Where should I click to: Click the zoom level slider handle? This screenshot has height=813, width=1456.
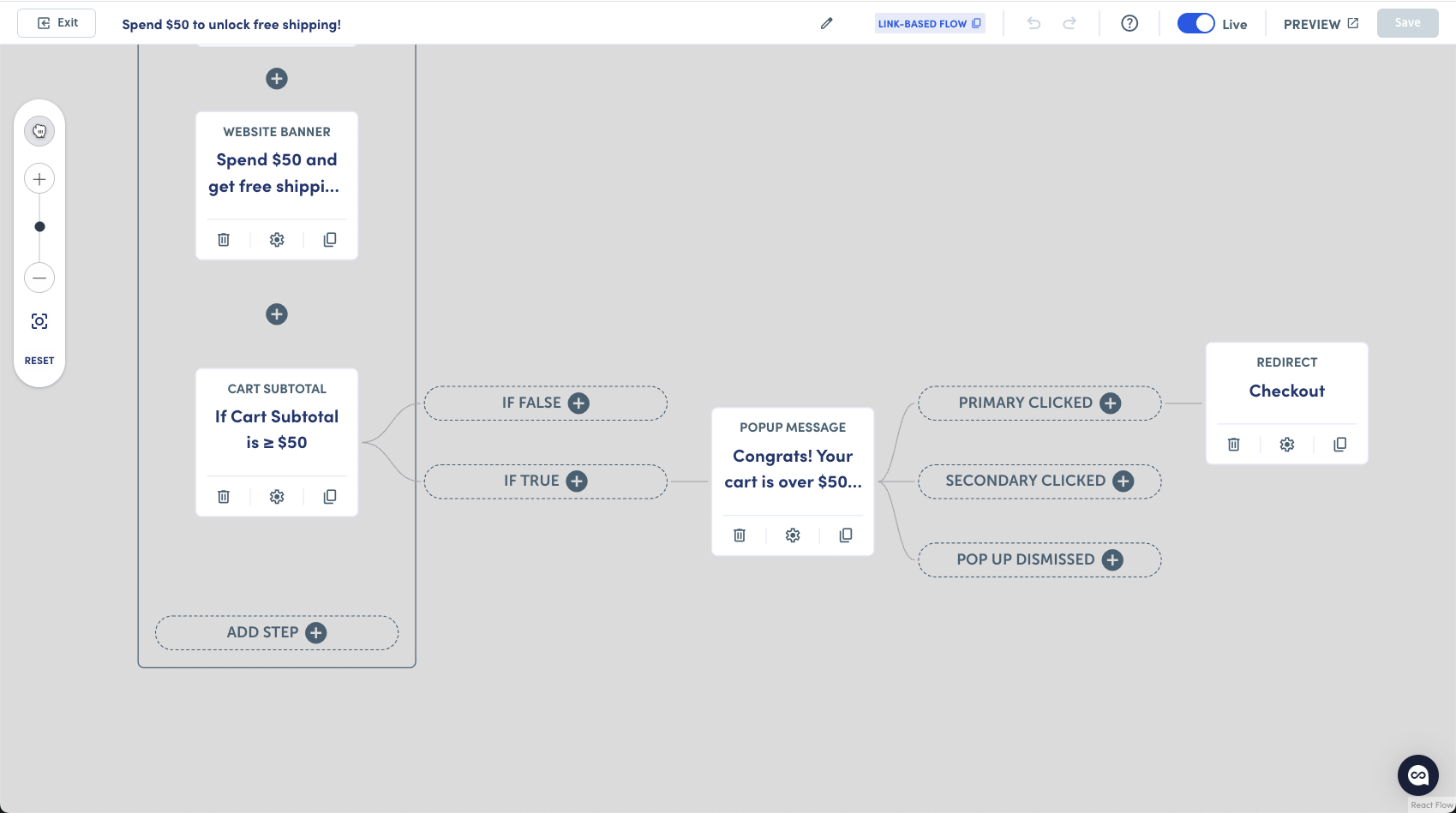pos(39,226)
